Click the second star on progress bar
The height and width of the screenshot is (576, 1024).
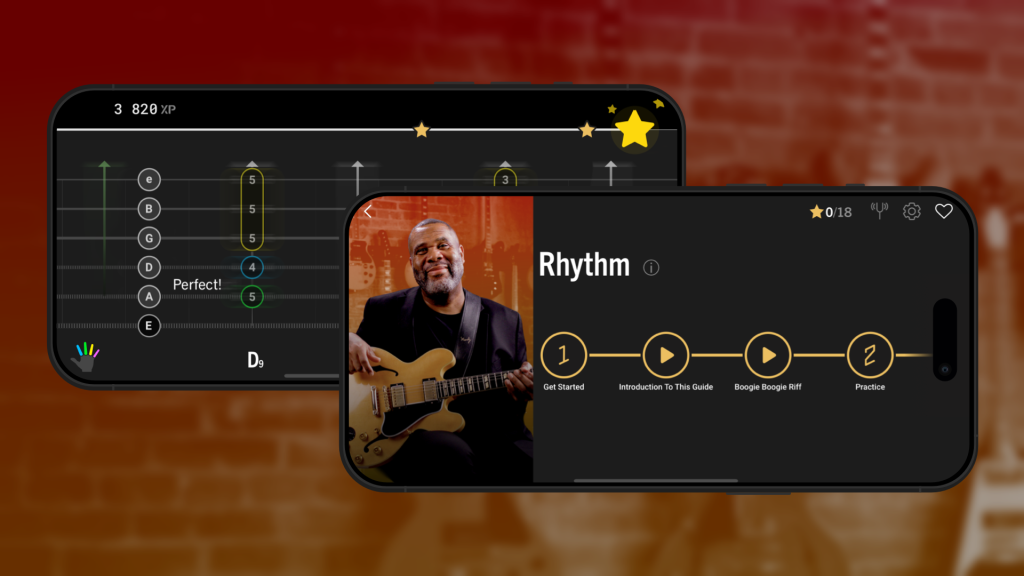587,130
